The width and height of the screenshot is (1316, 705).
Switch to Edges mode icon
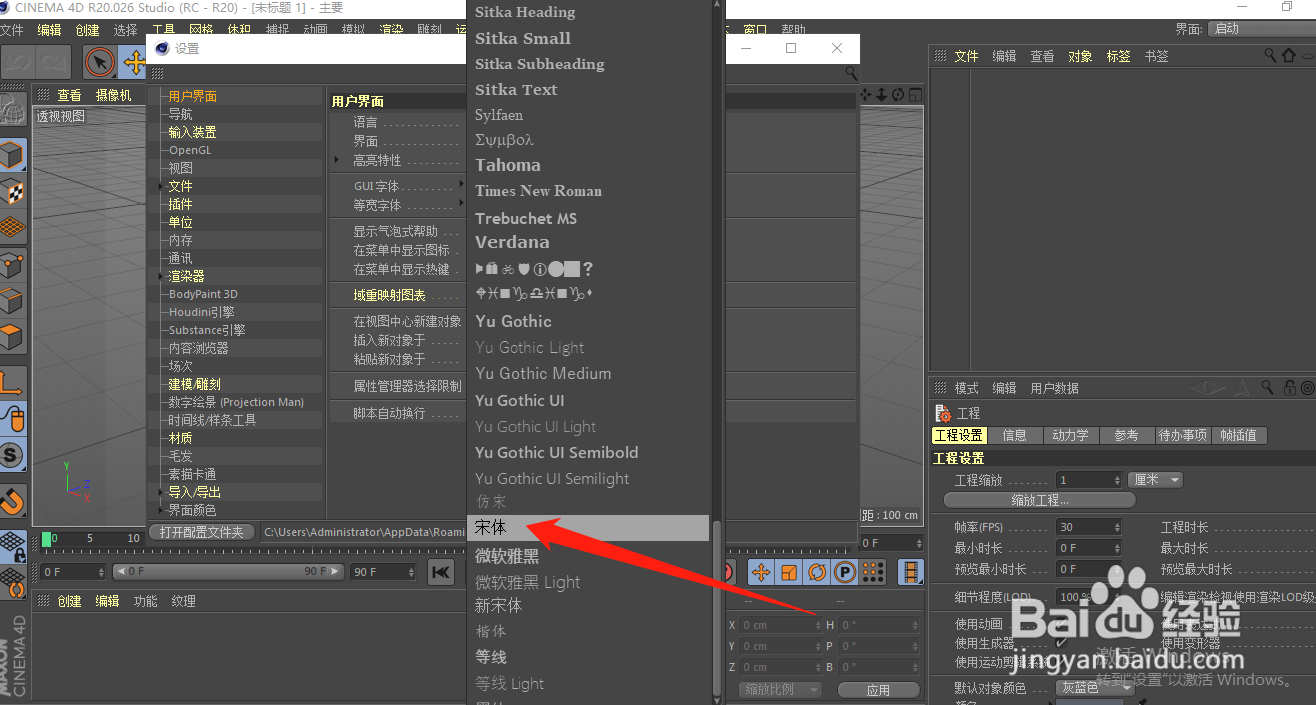click(12, 301)
